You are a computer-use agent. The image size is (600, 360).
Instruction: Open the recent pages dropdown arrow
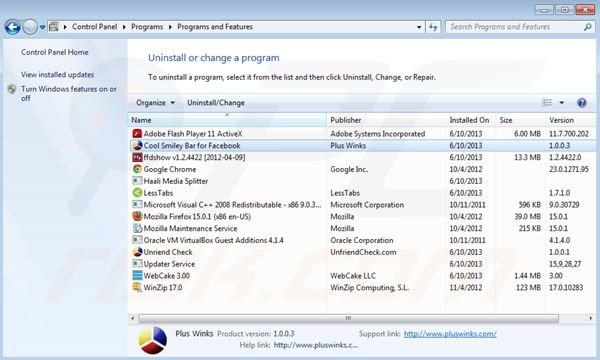click(42, 27)
